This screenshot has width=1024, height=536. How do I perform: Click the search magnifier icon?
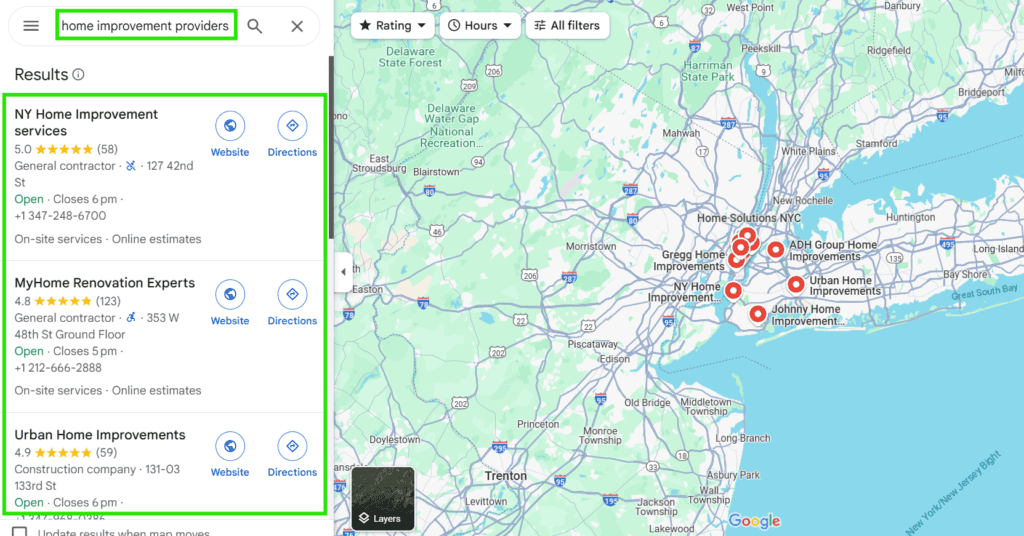(x=255, y=26)
